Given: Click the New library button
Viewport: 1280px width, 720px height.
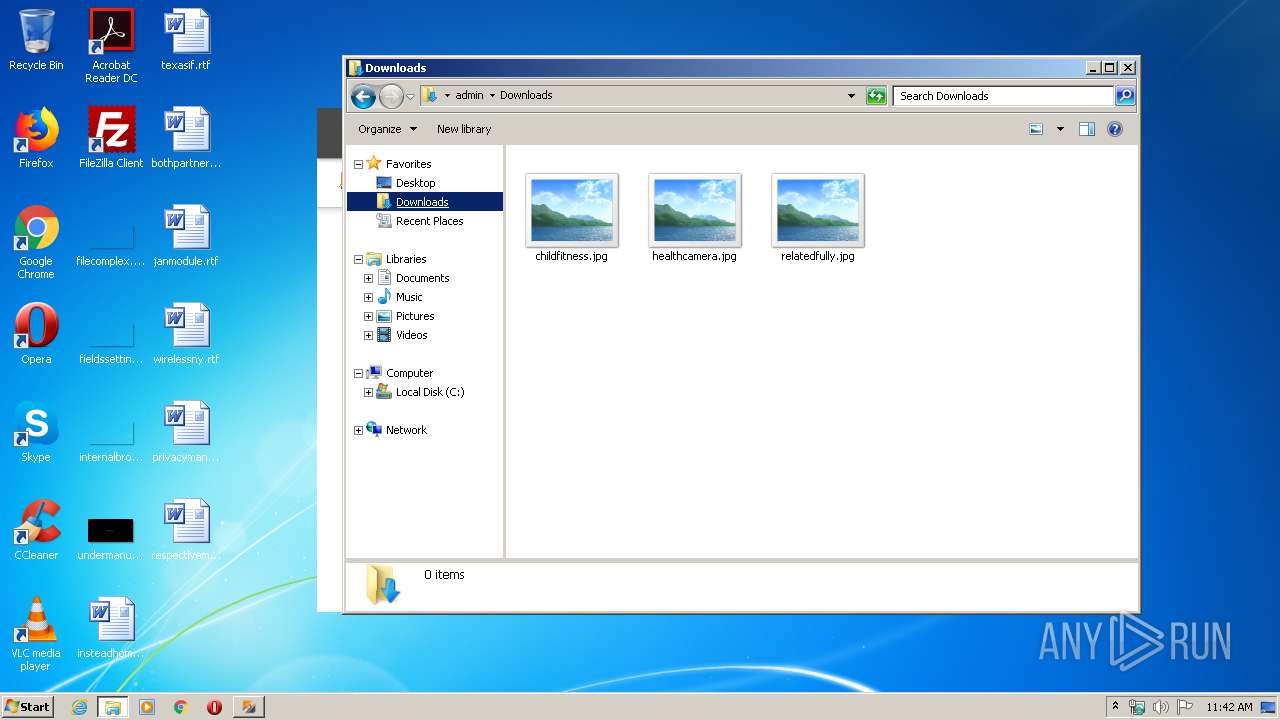Looking at the screenshot, I should [x=464, y=129].
